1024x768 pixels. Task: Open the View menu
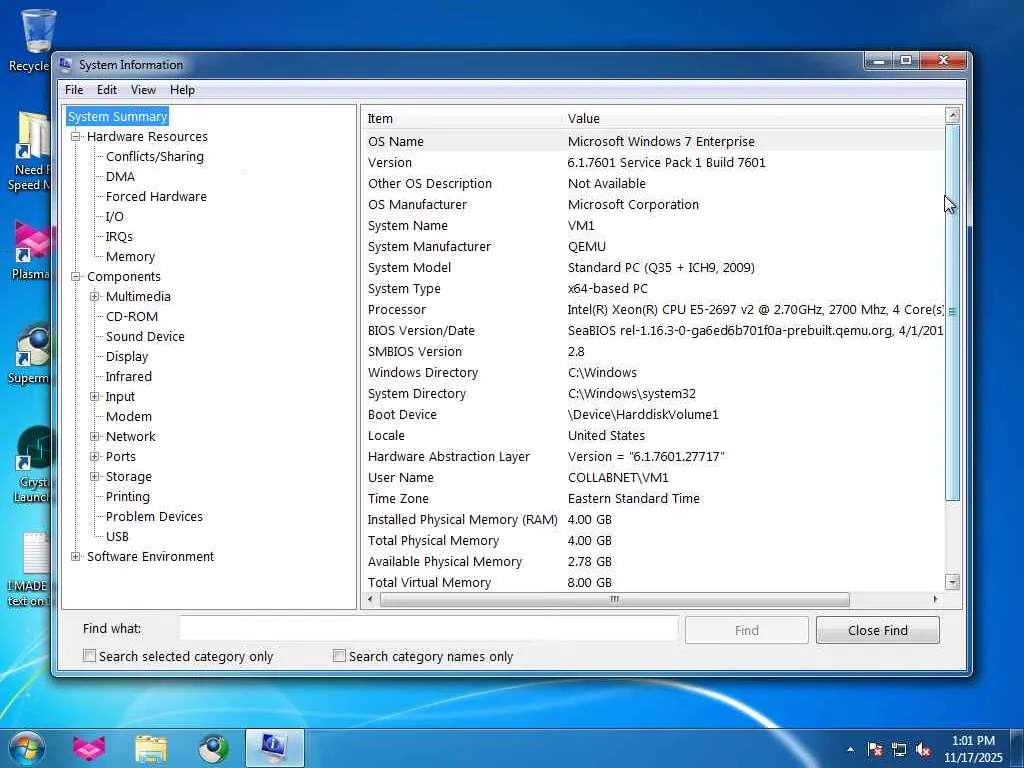point(143,90)
